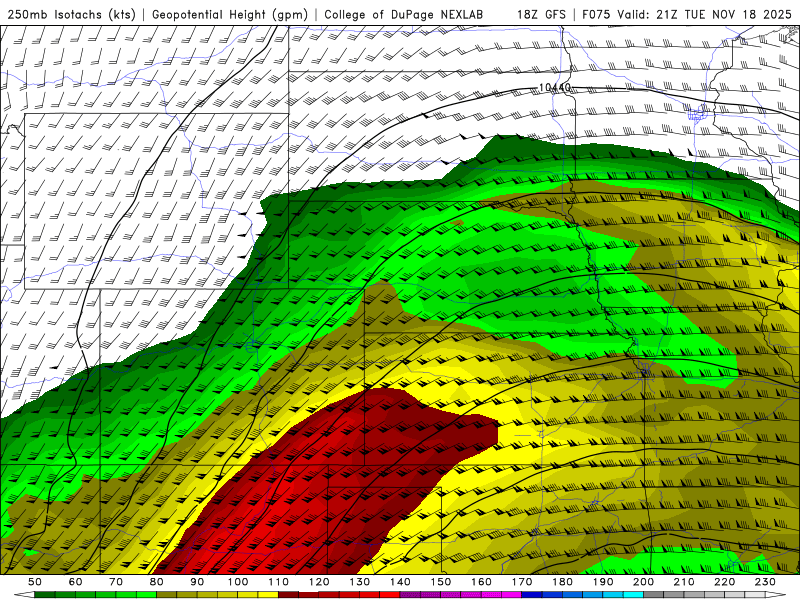800x600 pixels.
Task: Click the 160 label on the color scale
Action: tap(482, 582)
